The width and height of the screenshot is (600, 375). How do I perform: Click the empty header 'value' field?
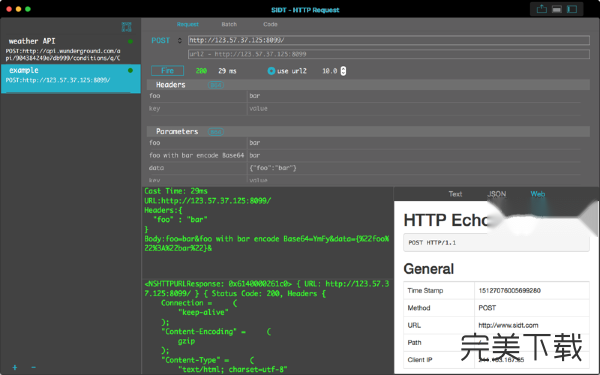[x=414, y=109]
